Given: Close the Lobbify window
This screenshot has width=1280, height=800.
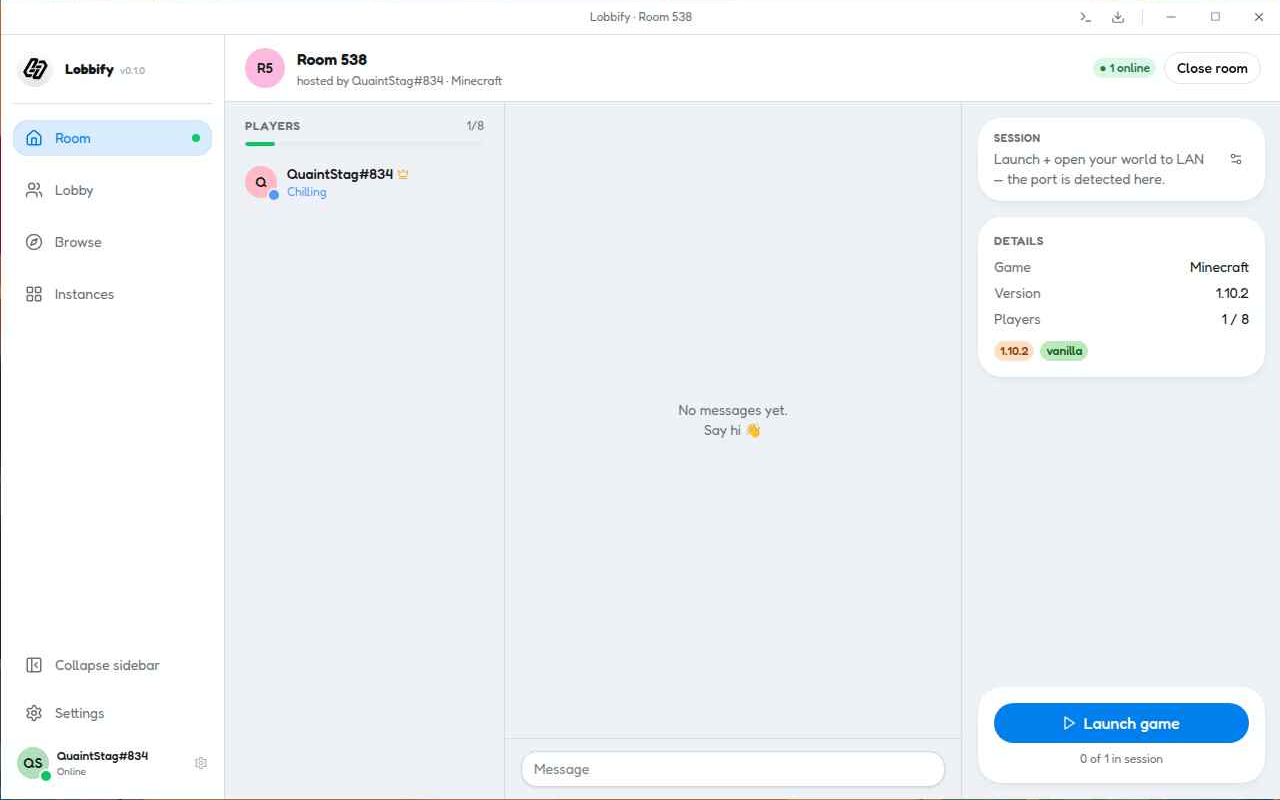Looking at the screenshot, I should [1259, 17].
